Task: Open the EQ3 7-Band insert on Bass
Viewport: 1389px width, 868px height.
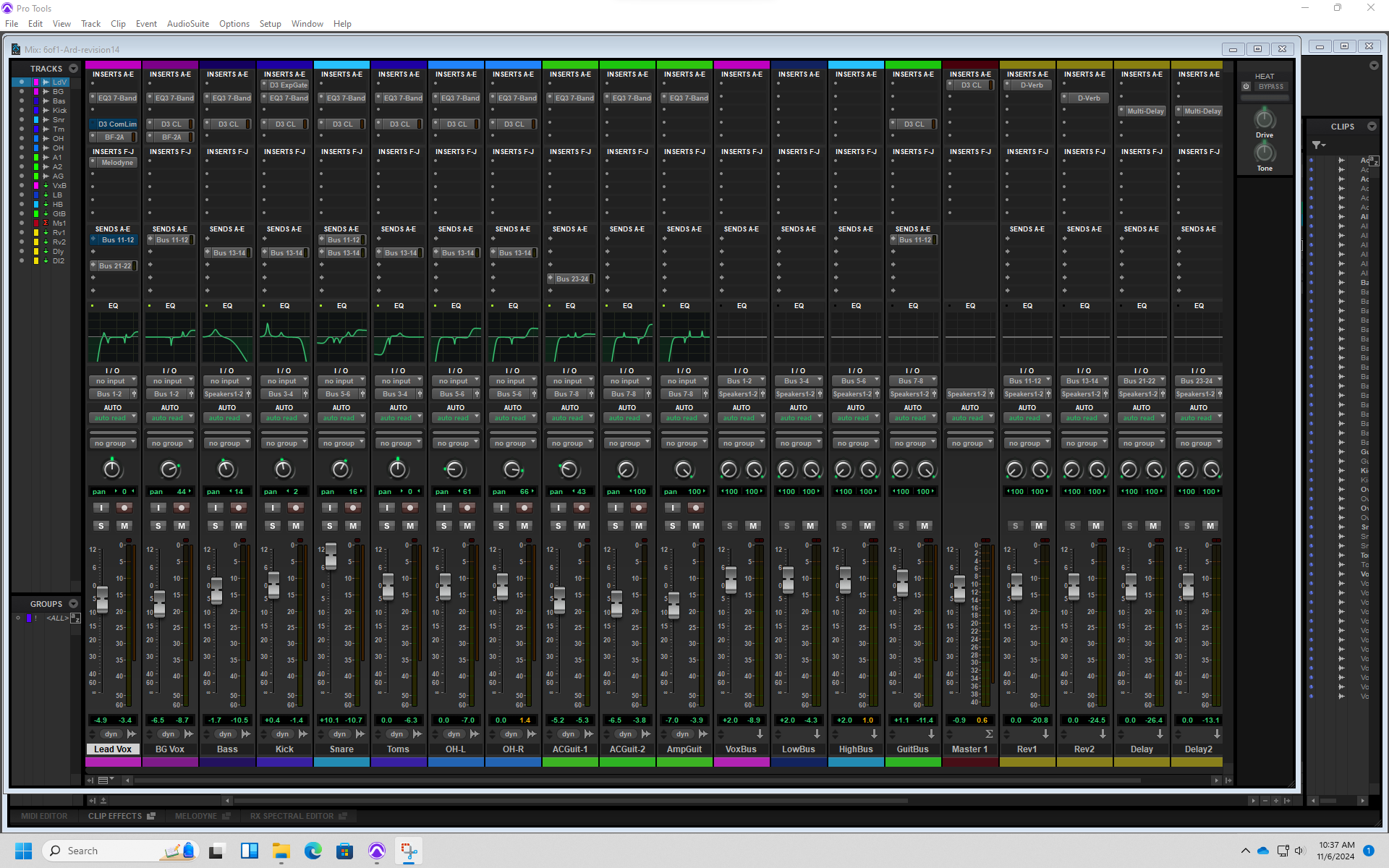Action: pos(231,98)
